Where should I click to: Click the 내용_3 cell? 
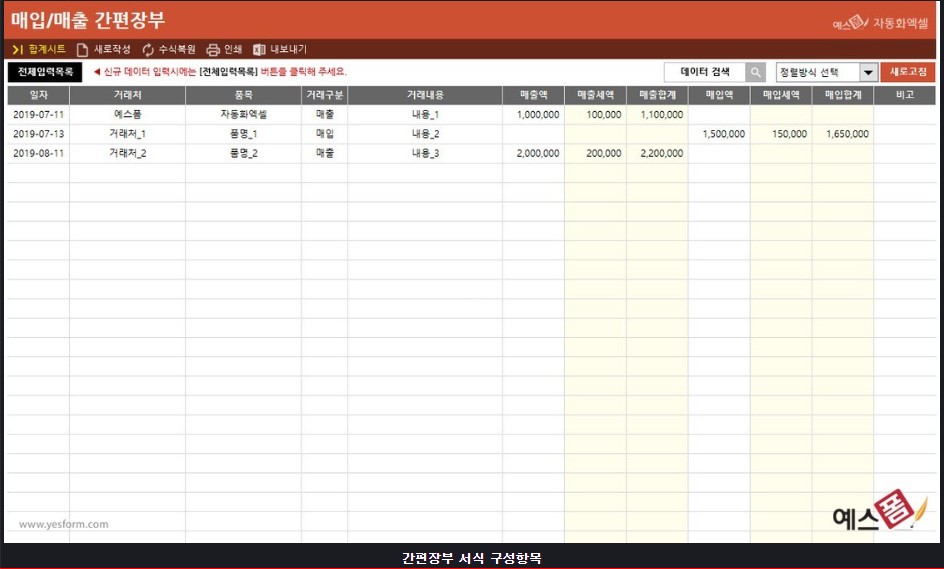(425, 153)
